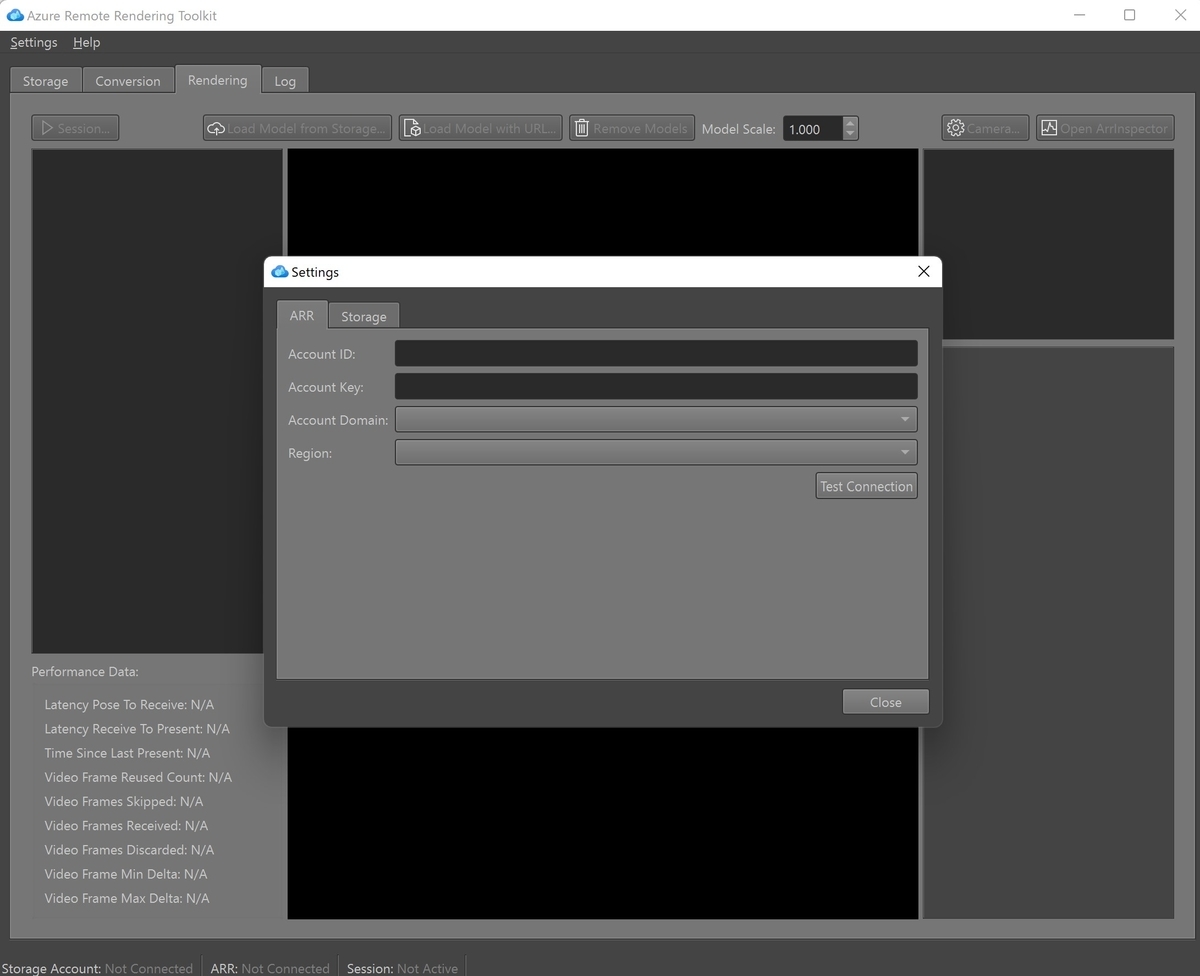
Task: Click the Open ArrInspector button
Action: coord(1105,128)
